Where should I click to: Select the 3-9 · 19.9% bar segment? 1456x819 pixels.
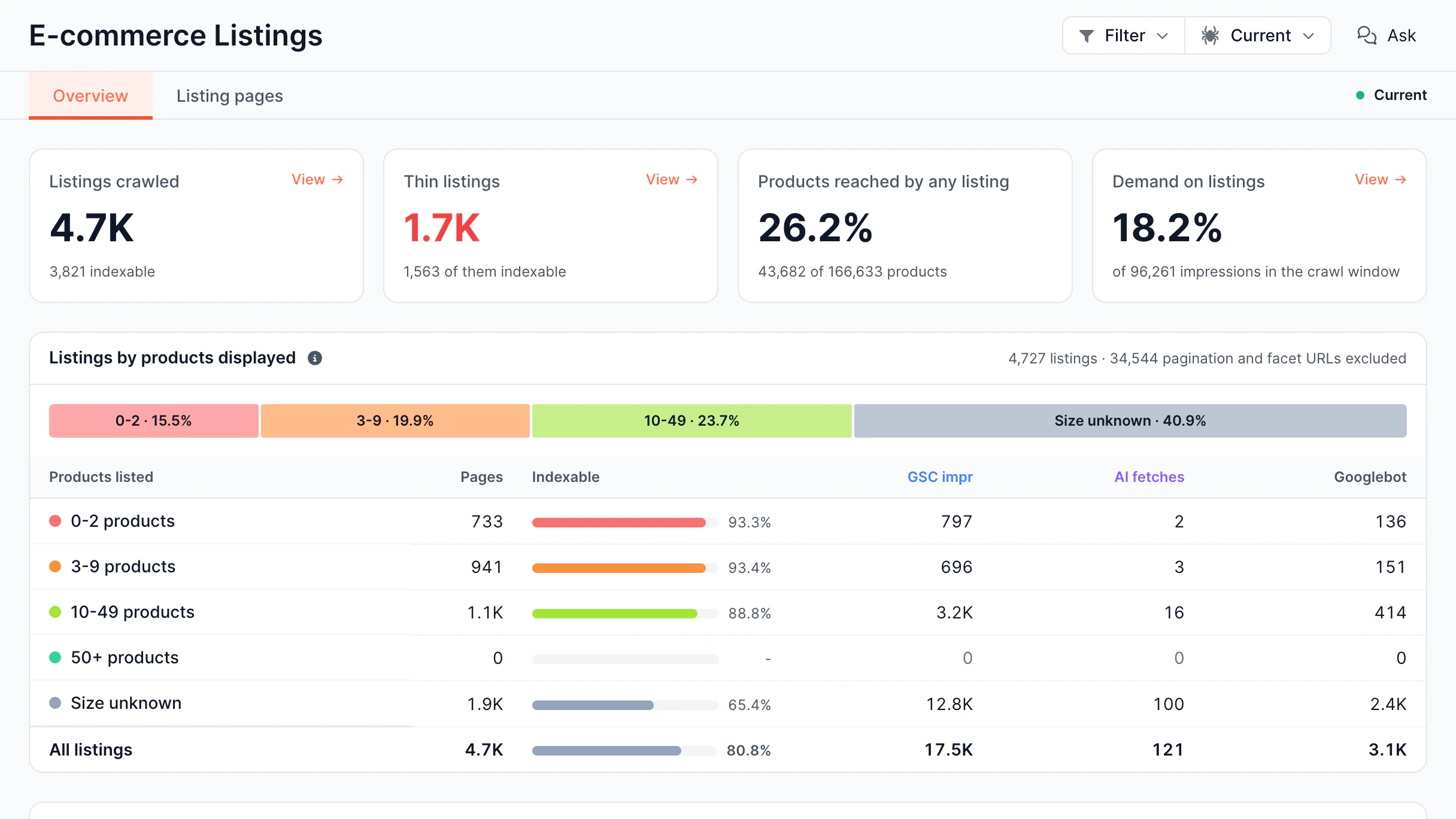[x=395, y=421]
